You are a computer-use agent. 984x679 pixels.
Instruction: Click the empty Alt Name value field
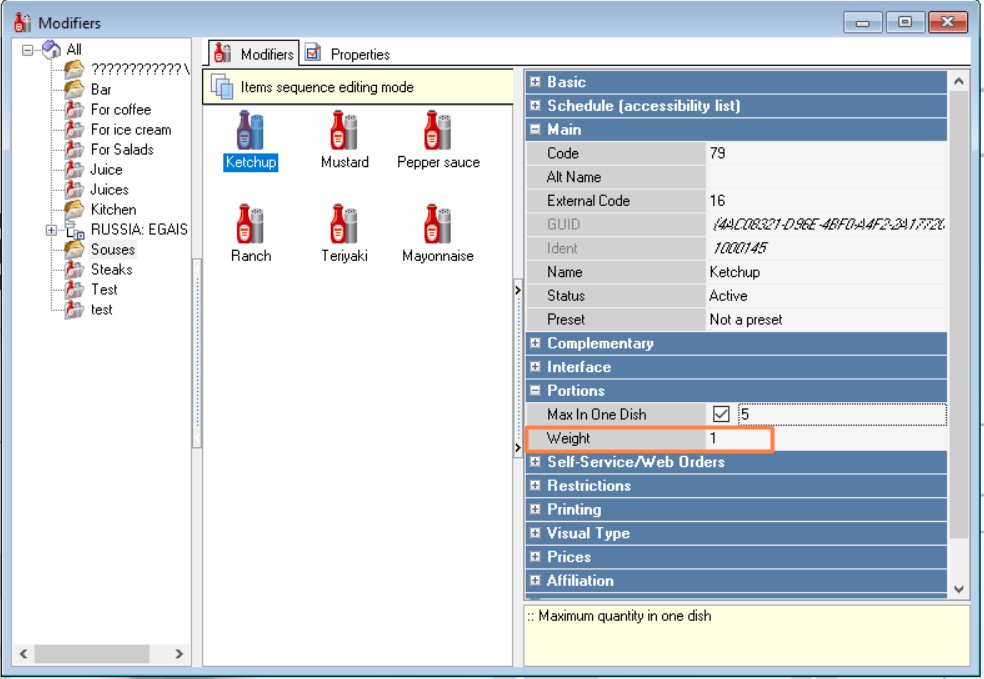[826, 177]
